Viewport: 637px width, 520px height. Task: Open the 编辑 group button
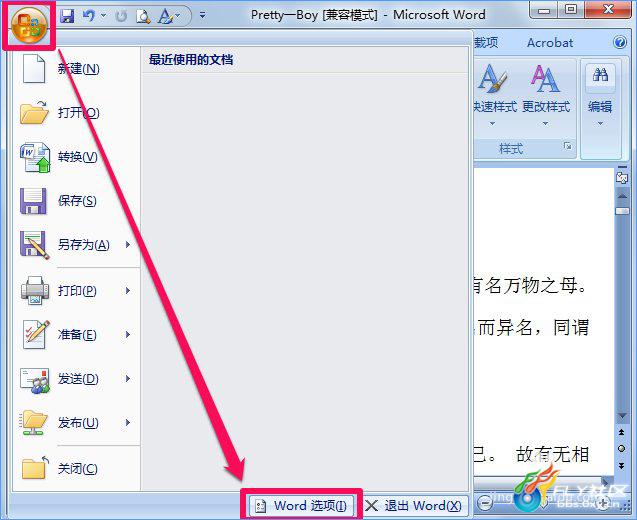coord(600,95)
